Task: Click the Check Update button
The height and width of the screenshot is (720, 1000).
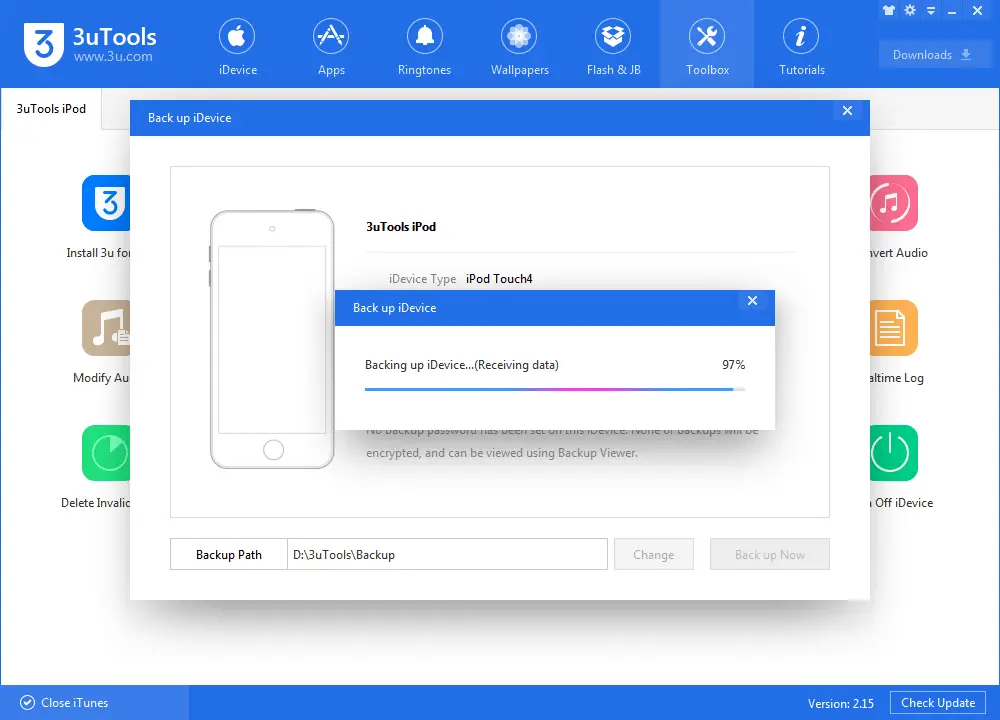Action: [937, 703]
